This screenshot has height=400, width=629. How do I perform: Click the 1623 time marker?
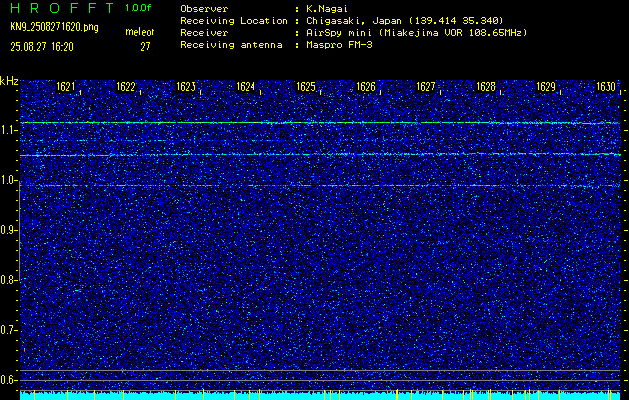(186, 86)
